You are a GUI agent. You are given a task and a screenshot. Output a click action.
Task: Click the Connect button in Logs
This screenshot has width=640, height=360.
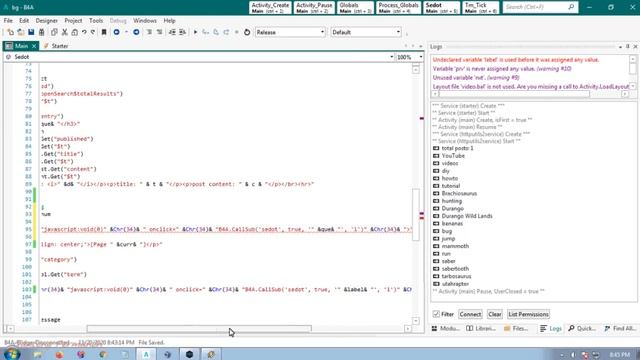coord(470,314)
